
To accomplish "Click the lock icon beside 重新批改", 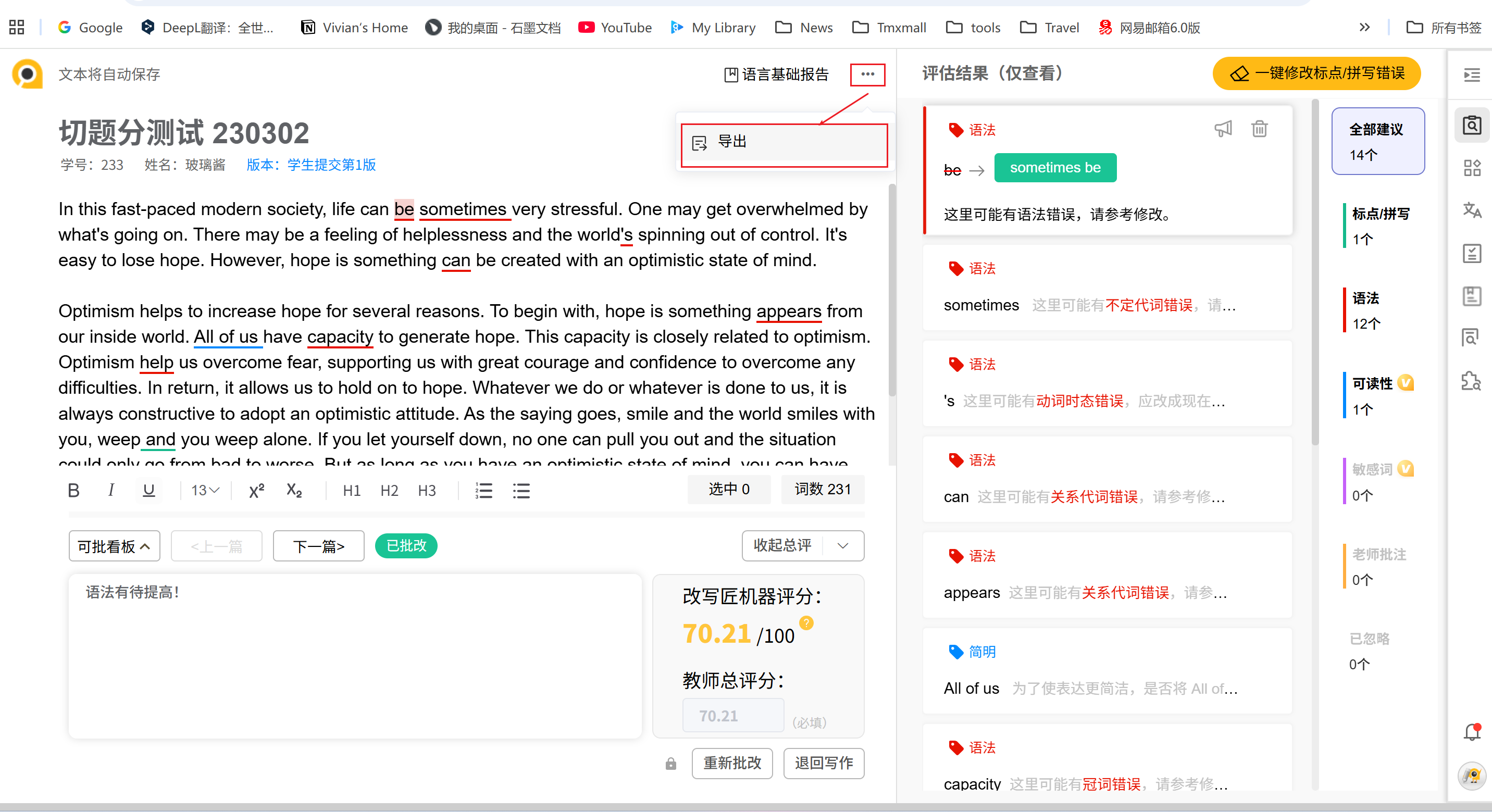I will [x=670, y=764].
